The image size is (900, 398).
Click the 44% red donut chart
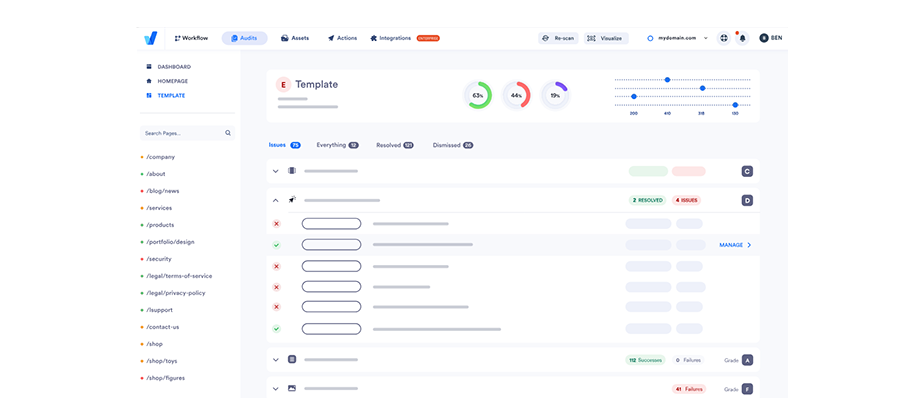click(516, 95)
